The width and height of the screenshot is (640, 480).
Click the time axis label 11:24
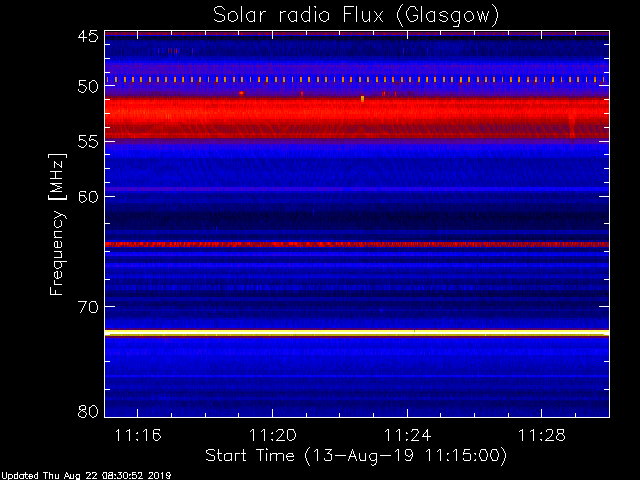407,436
